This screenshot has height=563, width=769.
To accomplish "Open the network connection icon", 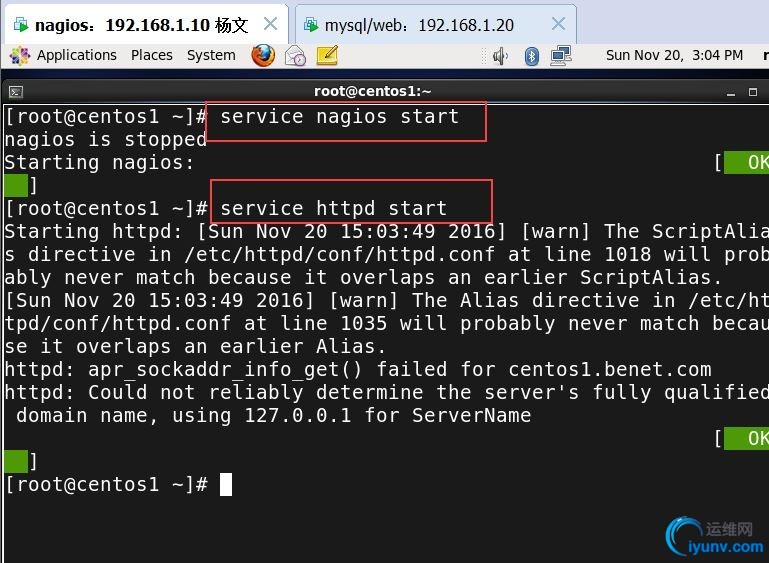I will pos(561,55).
